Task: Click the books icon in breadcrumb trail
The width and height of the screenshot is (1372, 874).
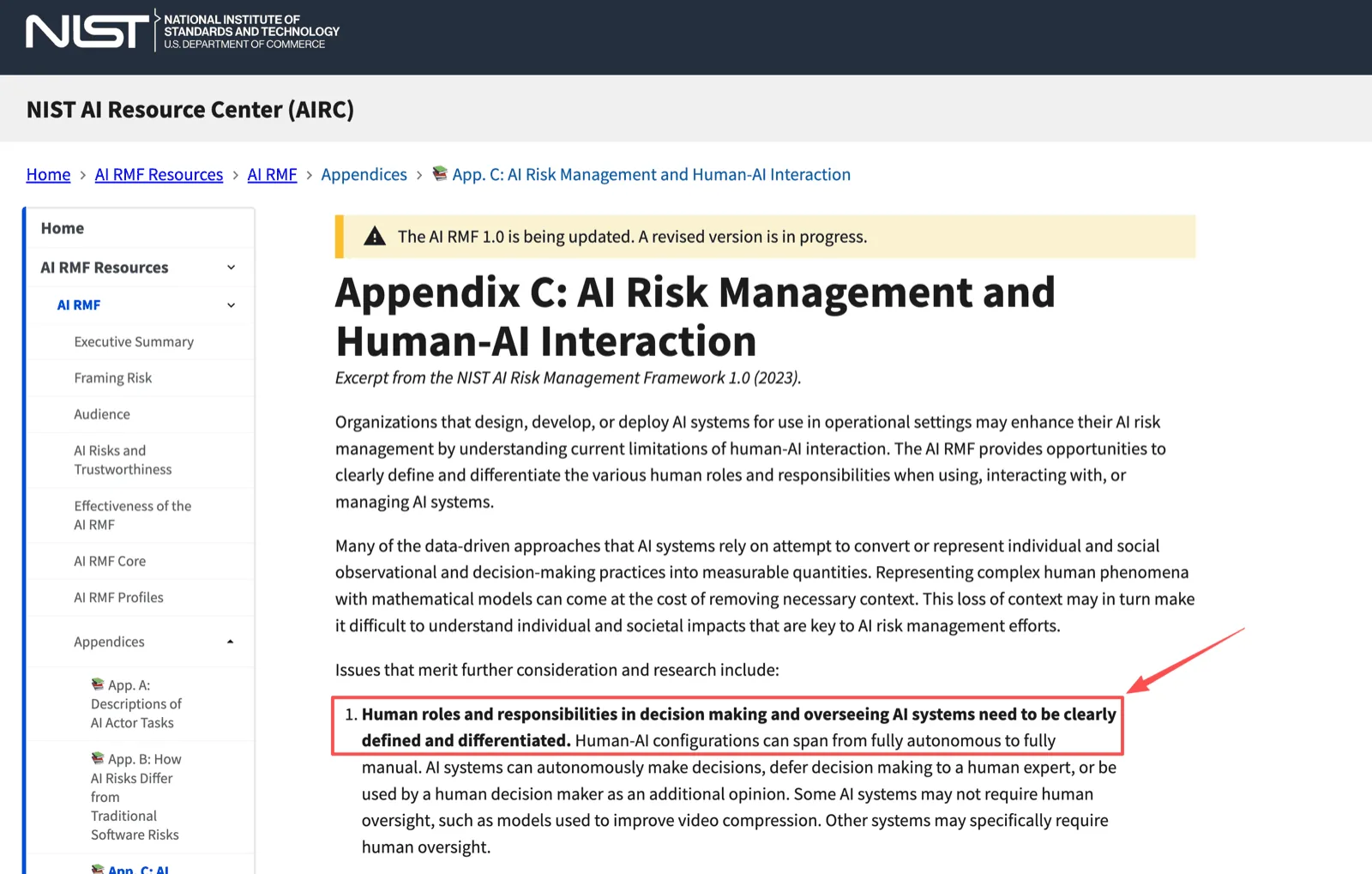Action: (440, 173)
